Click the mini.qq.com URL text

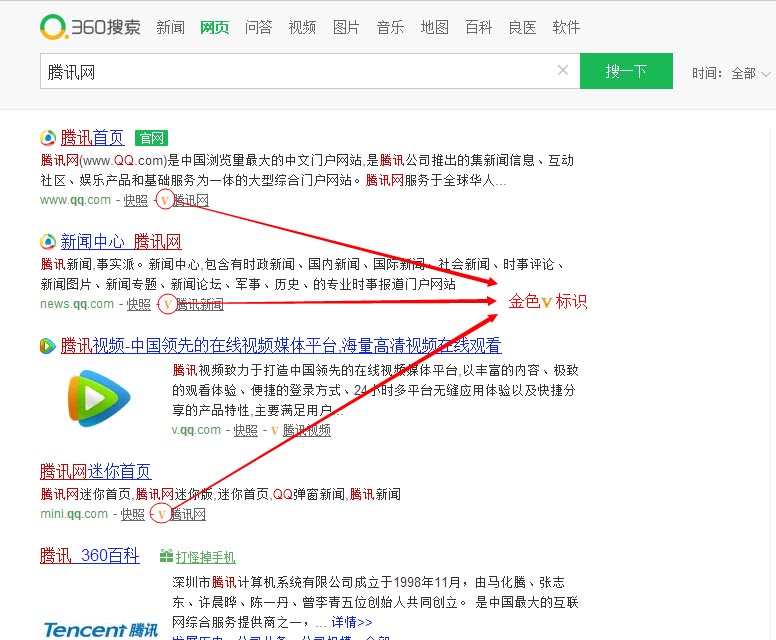click(74, 514)
